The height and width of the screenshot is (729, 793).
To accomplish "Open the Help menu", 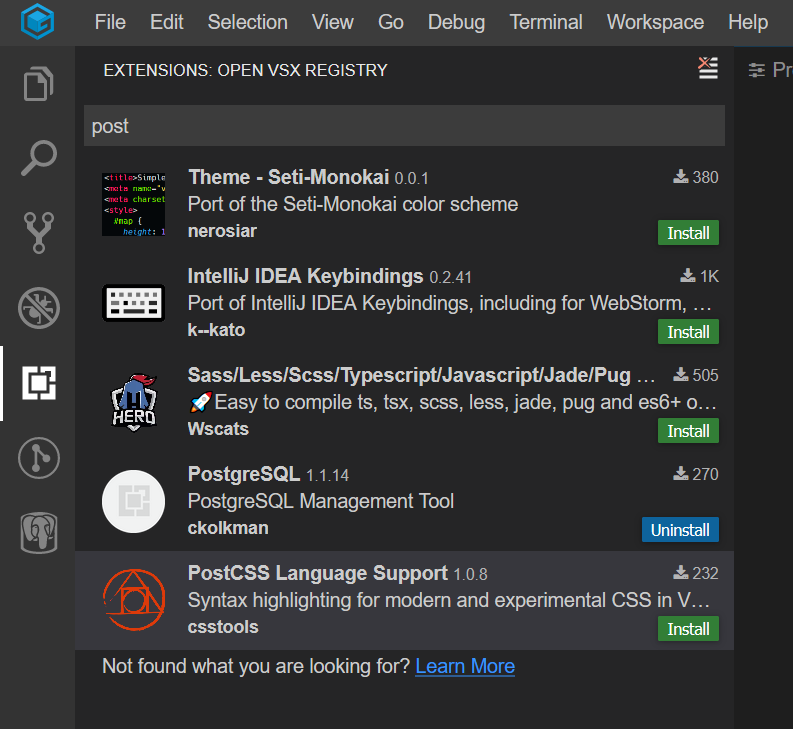I will [x=748, y=22].
